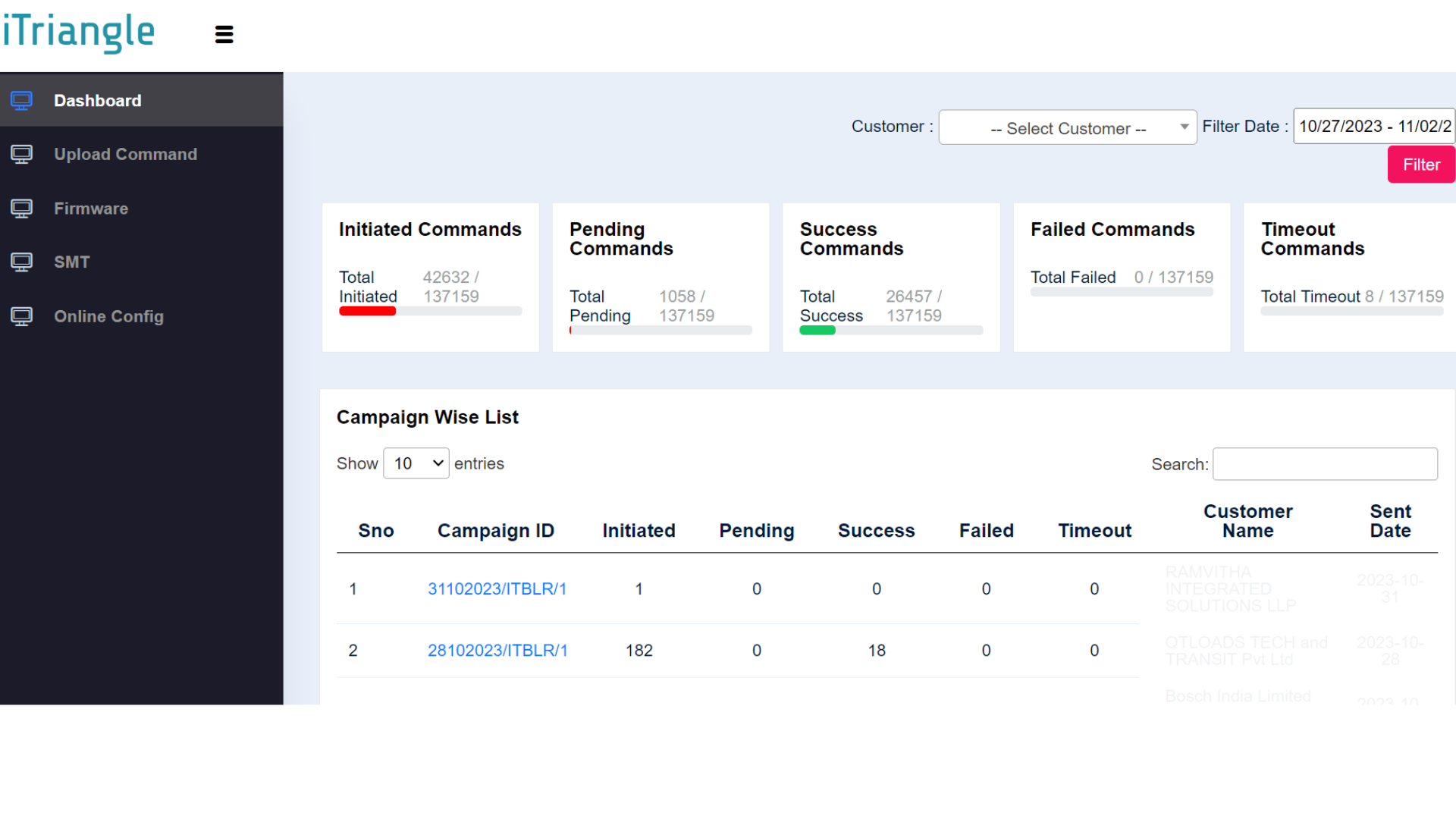Click the Firmware monitor icon
The image size is (1456, 819).
21,209
